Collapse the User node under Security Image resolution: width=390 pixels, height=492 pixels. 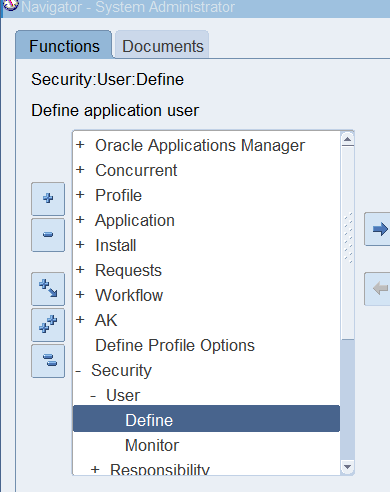93,396
